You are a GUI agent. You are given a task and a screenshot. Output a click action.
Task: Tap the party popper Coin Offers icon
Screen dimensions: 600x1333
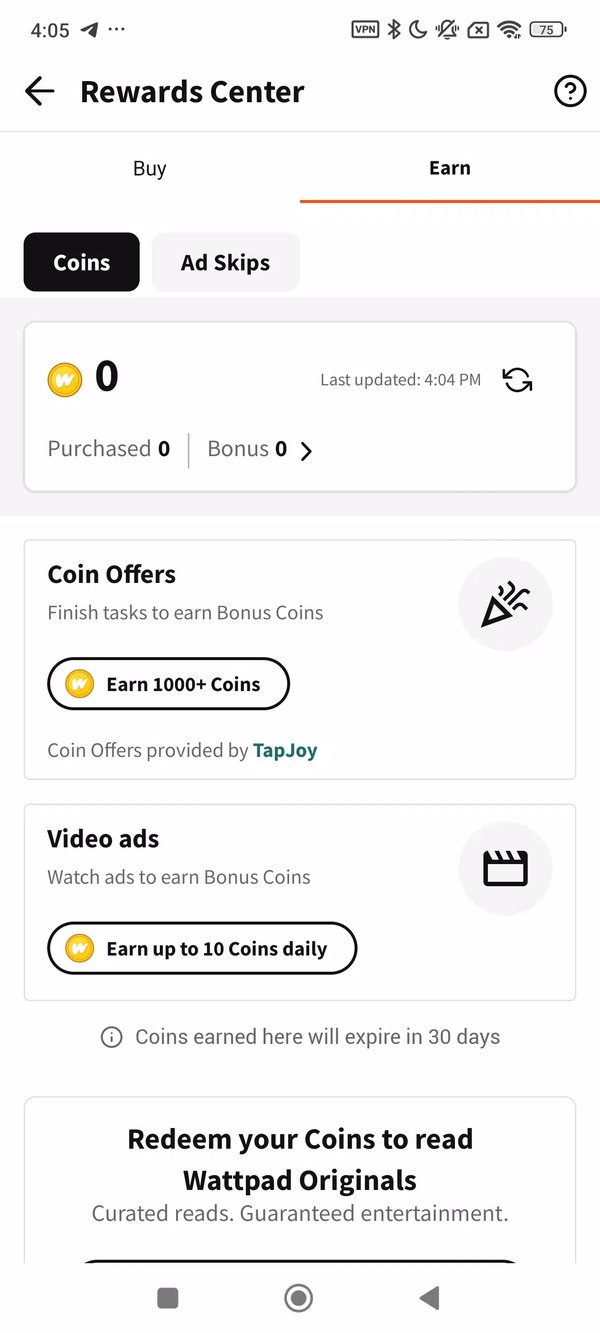(505, 605)
